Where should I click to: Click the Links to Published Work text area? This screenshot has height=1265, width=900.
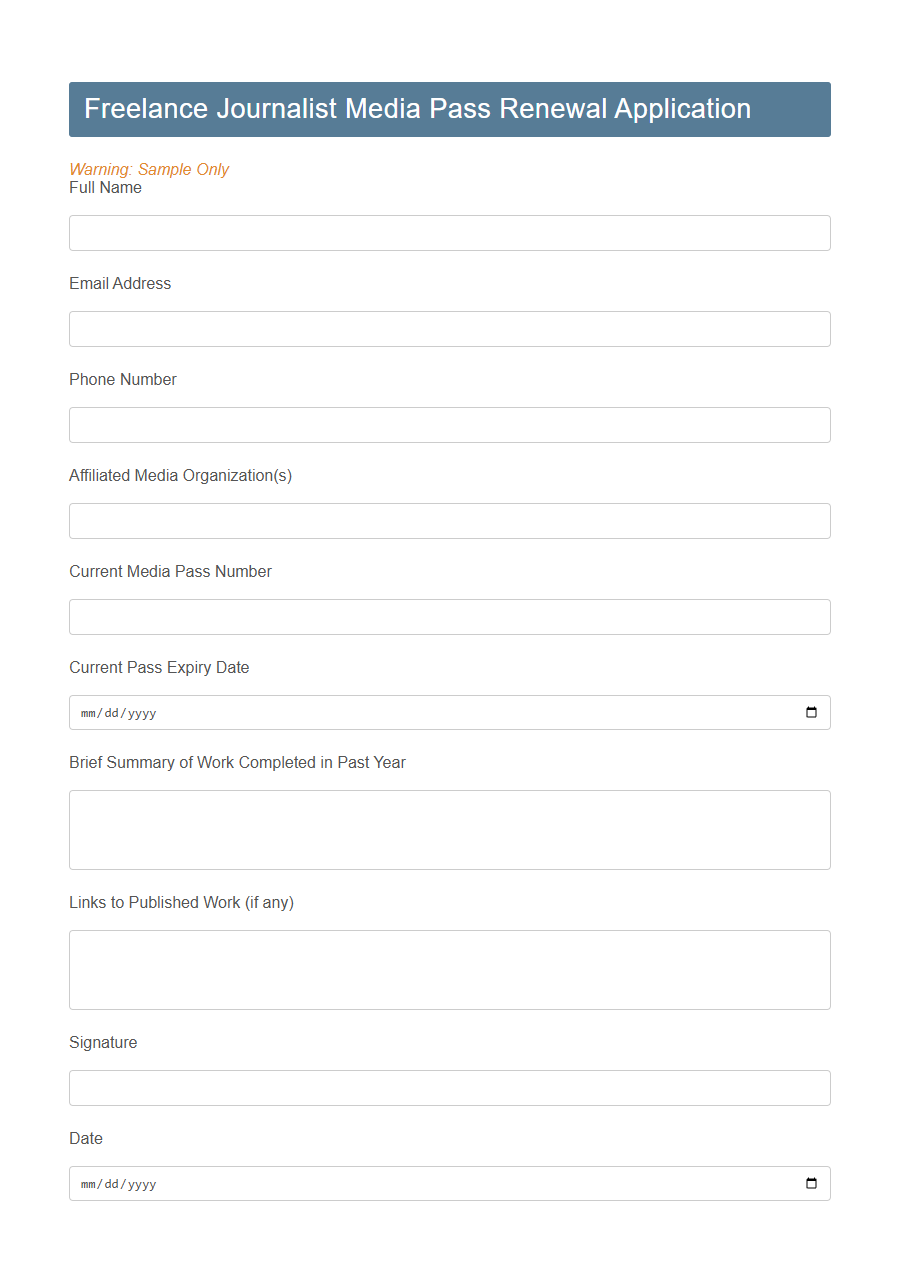tap(449, 969)
